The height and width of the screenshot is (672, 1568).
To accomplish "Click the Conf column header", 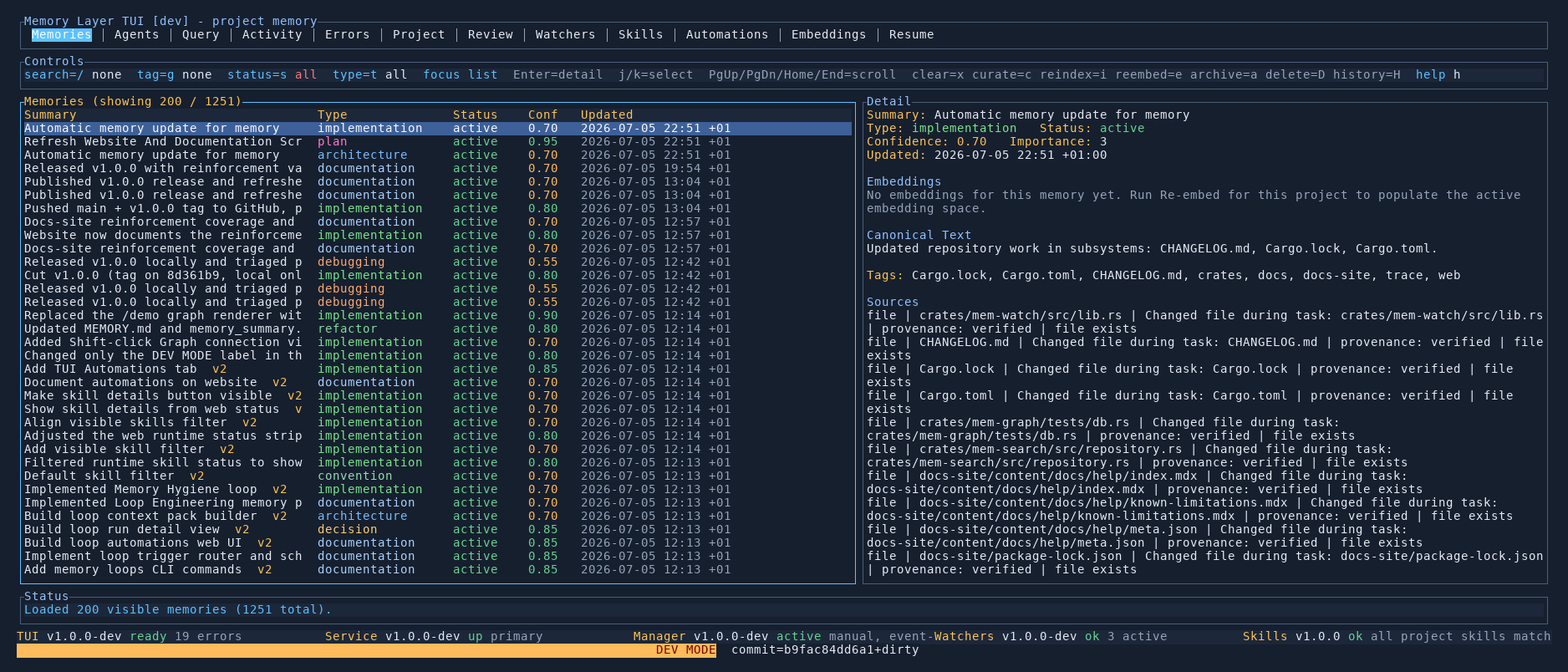I will (x=542, y=115).
